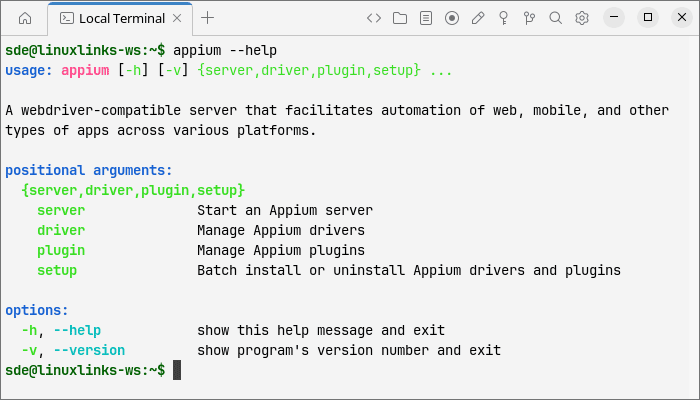This screenshot has height=400, width=700.
Task: Maximize the terminal window
Action: (648, 17)
